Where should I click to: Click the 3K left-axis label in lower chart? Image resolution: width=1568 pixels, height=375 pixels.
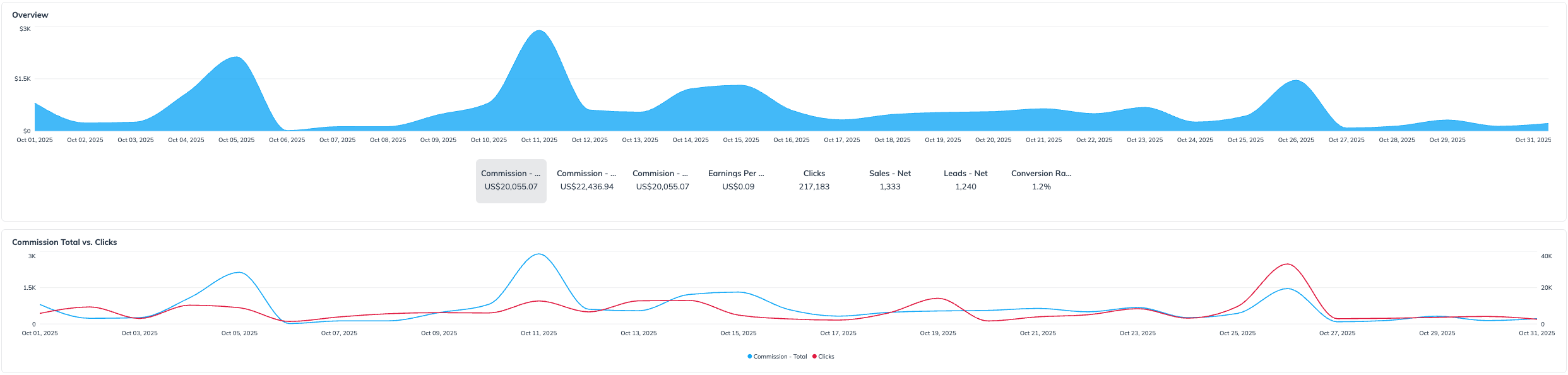(32, 256)
